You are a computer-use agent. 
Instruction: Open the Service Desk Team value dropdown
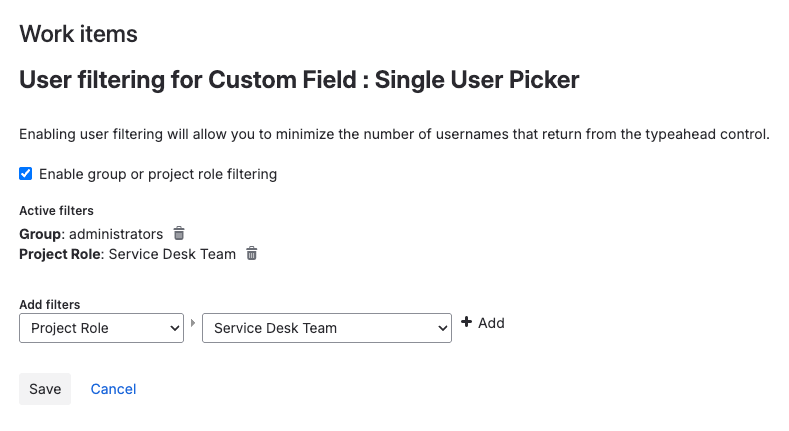click(326, 328)
